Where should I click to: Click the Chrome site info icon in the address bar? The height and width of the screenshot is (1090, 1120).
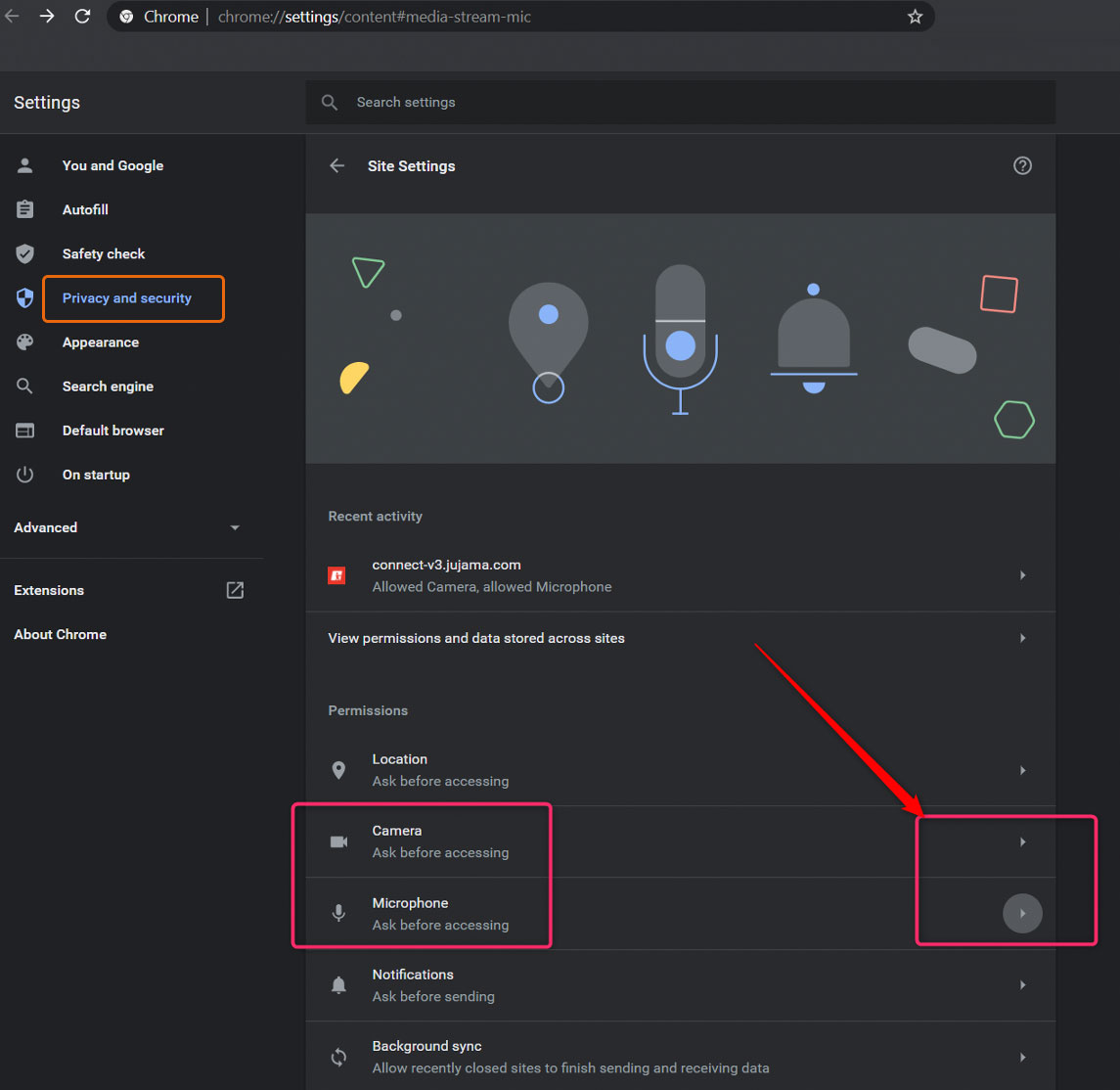coord(126,17)
